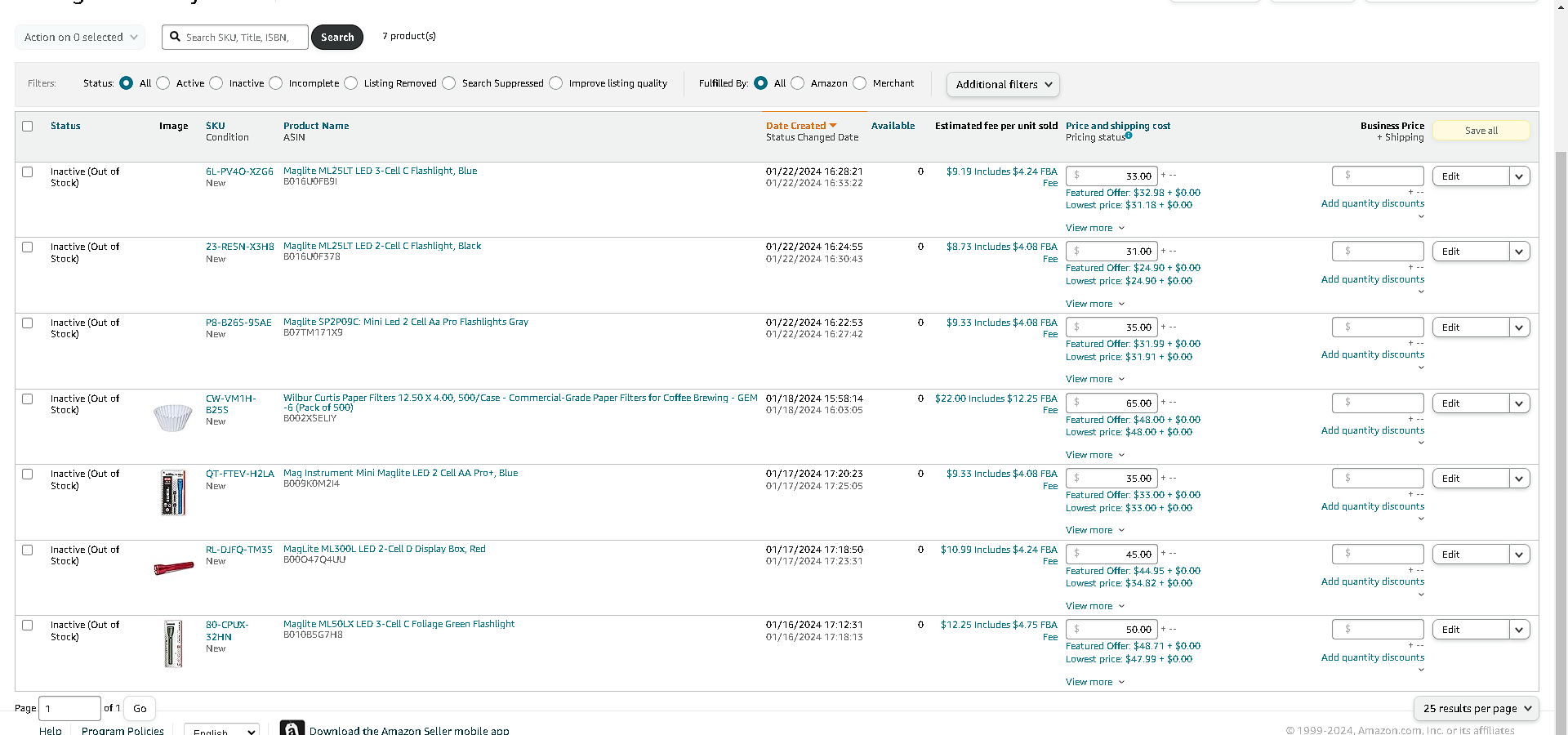Select Improve listing quality filter

point(556,83)
